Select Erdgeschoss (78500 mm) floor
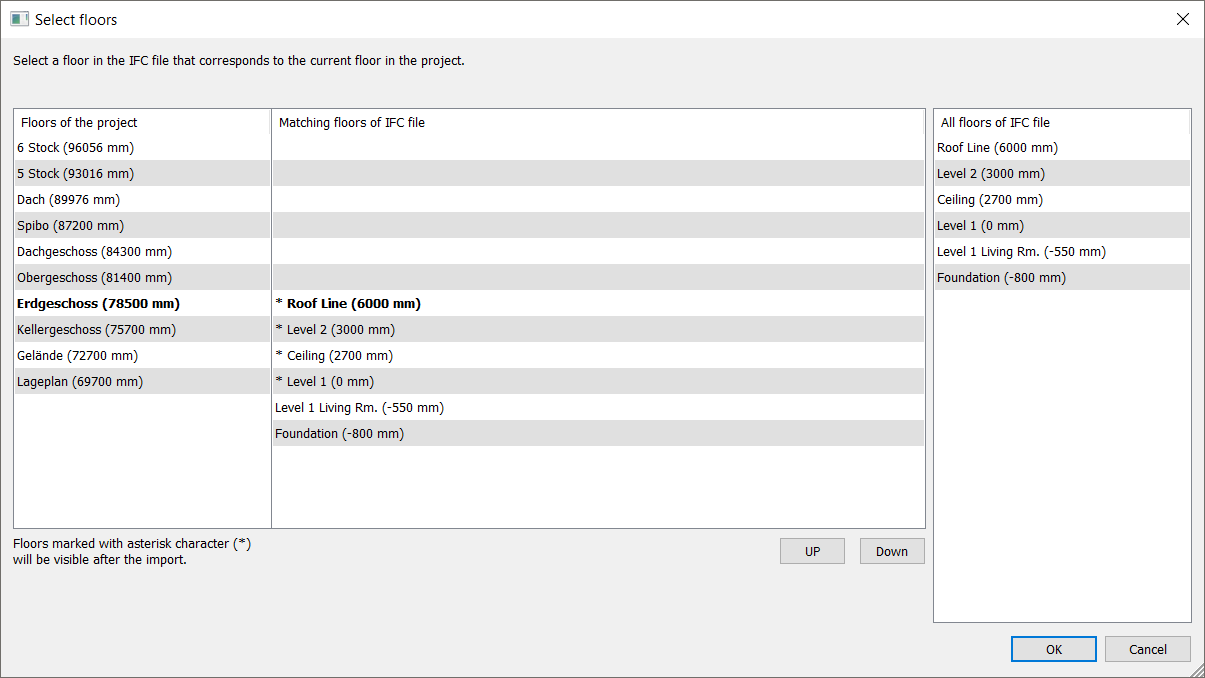This screenshot has width=1205, height=678. [142, 303]
